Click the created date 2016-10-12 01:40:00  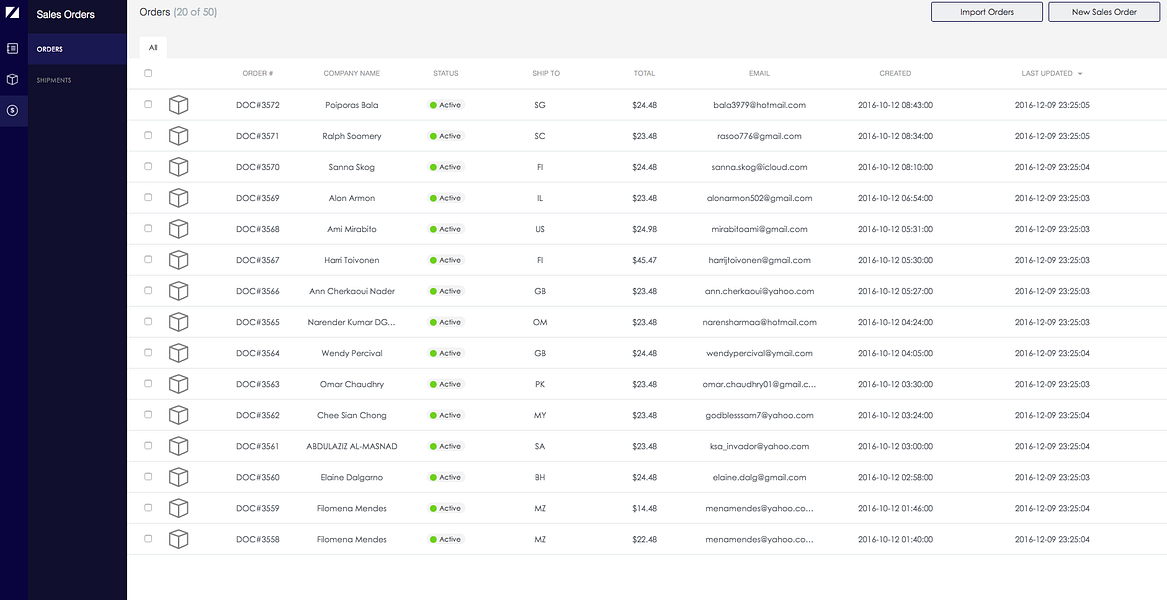pos(895,540)
